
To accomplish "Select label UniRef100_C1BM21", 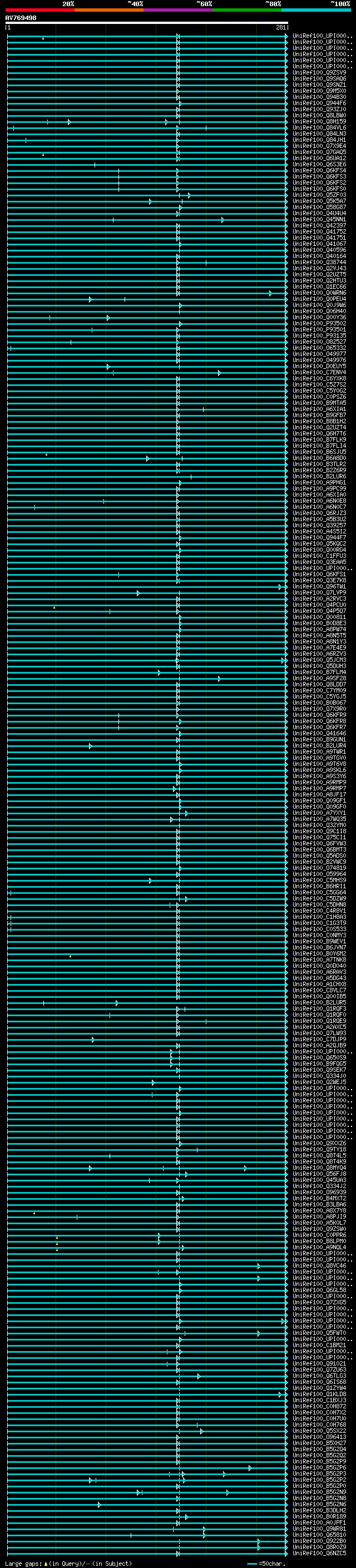I will click(x=319, y=1345).
